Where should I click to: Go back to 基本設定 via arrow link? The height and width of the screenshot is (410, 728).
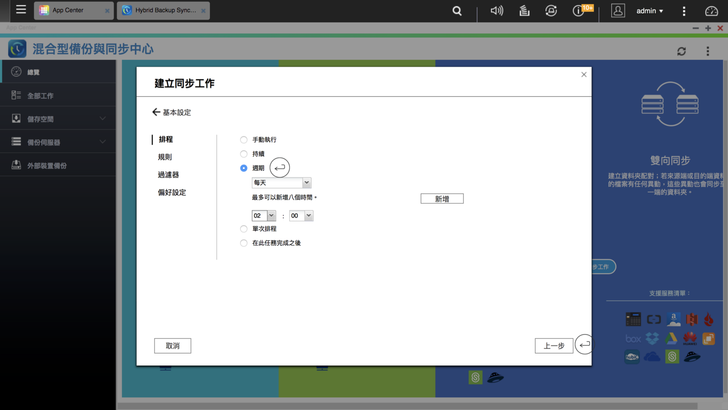(x=171, y=112)
